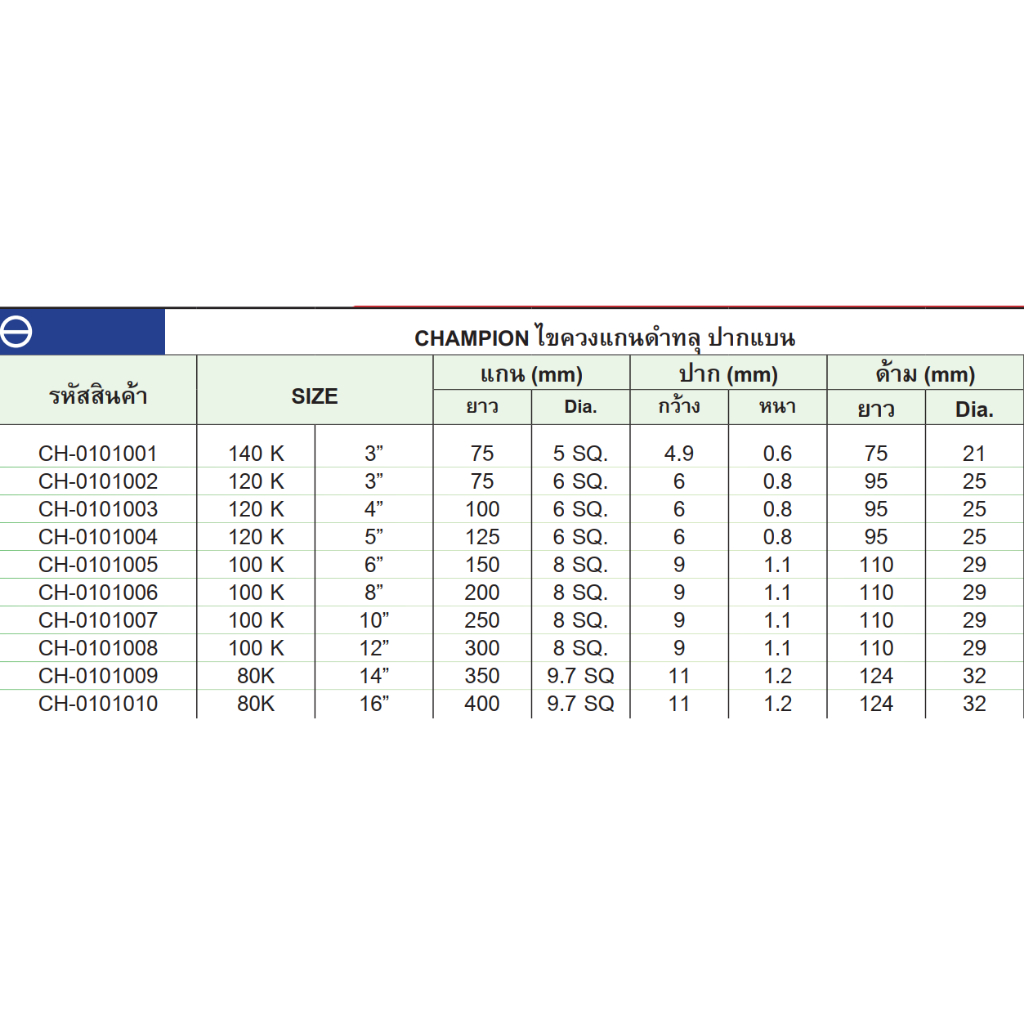Click 0.8 cell in CH-0101003 row
The image size is (1024, 1024).
pyautogui.click(x=777, y=509)
